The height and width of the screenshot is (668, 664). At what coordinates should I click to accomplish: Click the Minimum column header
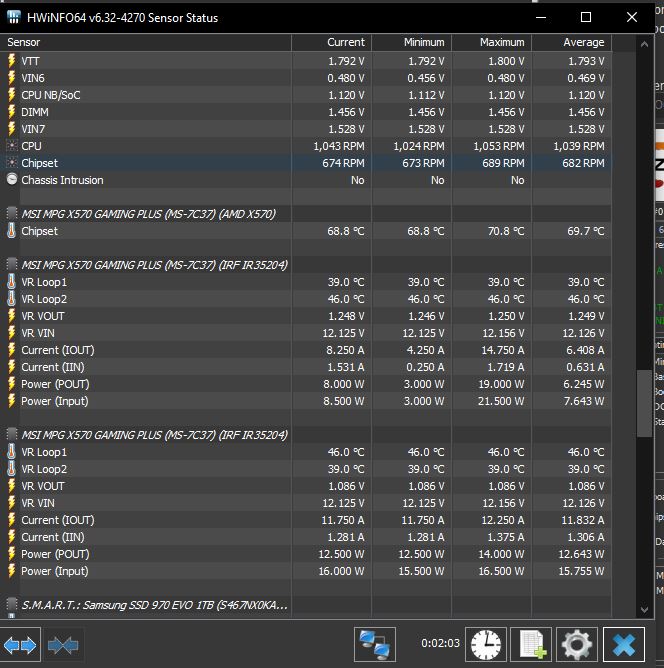[x=411, y=42]
